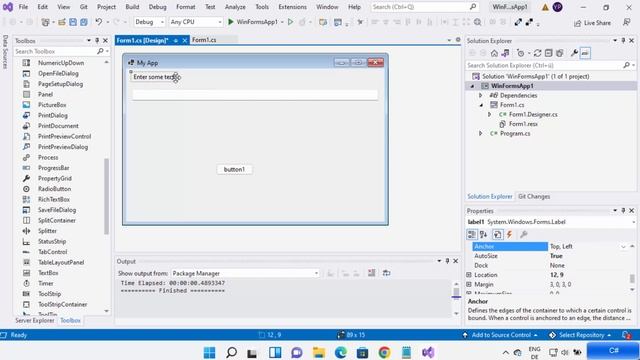
Task: Open the Analyze menu
Action: [235, 7]
